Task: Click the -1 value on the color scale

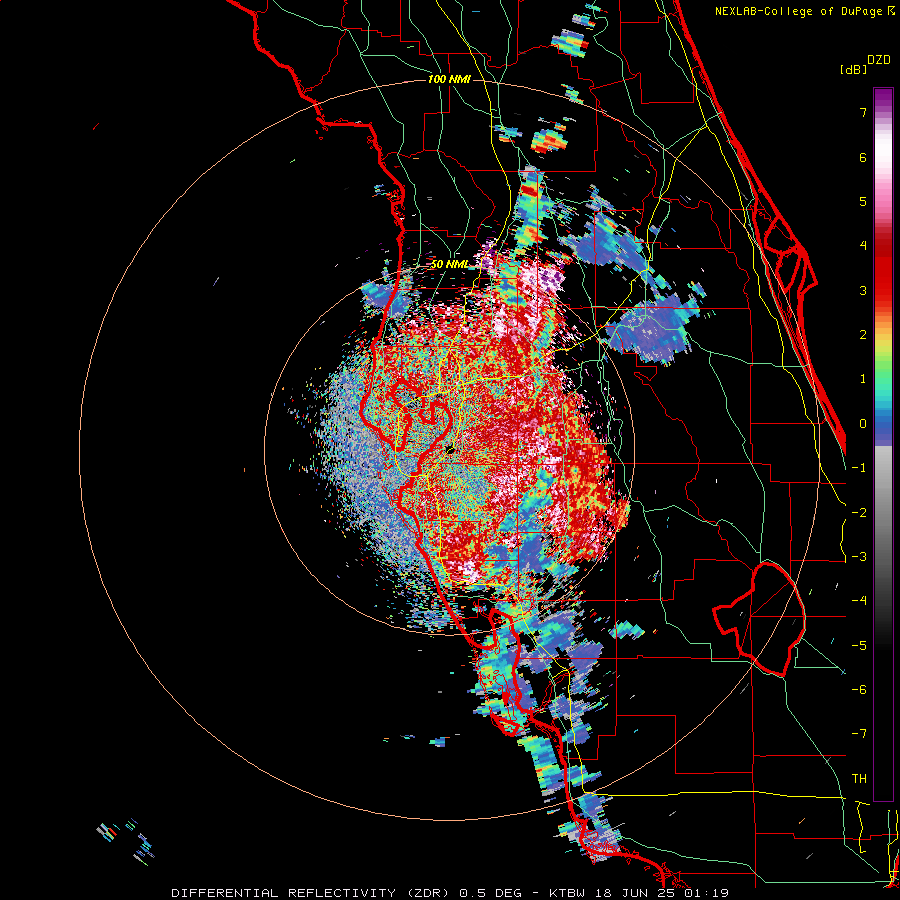Action: click(859, 468)
